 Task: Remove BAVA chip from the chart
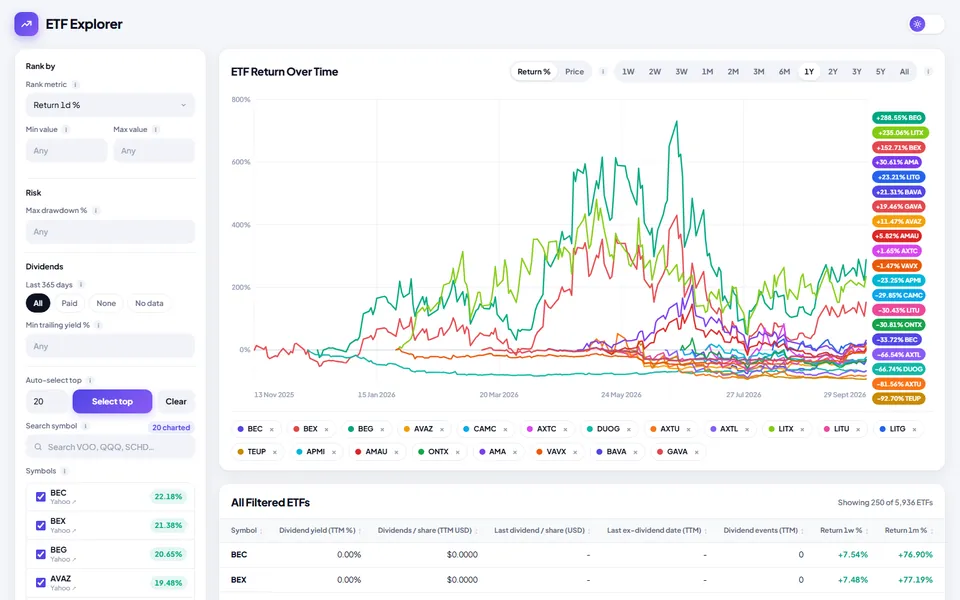click(636, 452)
